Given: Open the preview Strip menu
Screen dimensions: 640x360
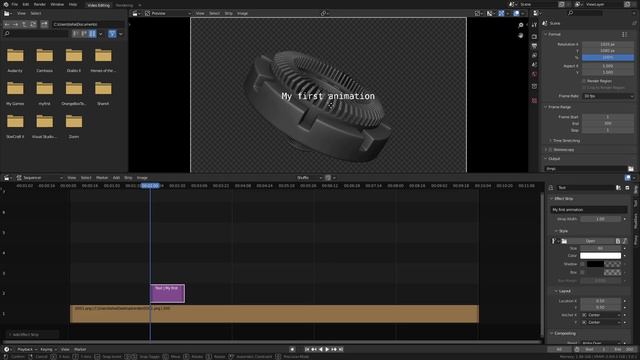Looking at the screenshot, I should (229, 13).
